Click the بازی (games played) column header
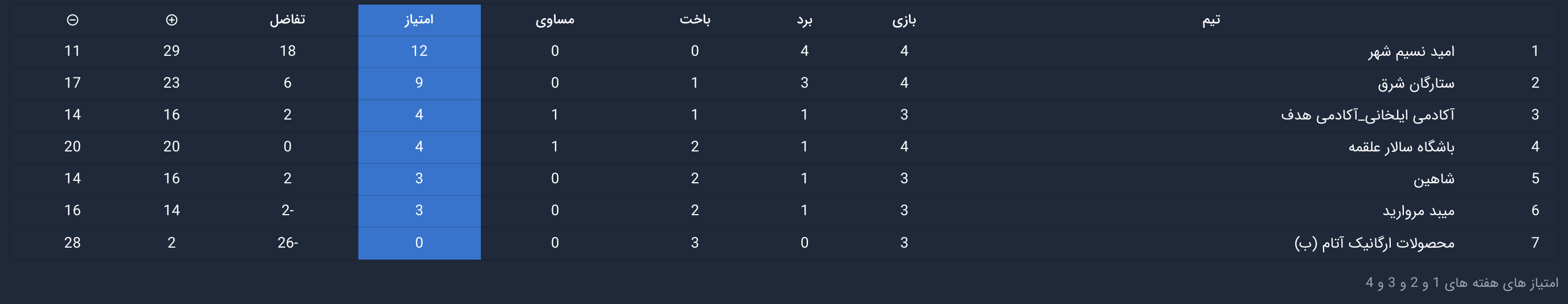 coord(904,20)
